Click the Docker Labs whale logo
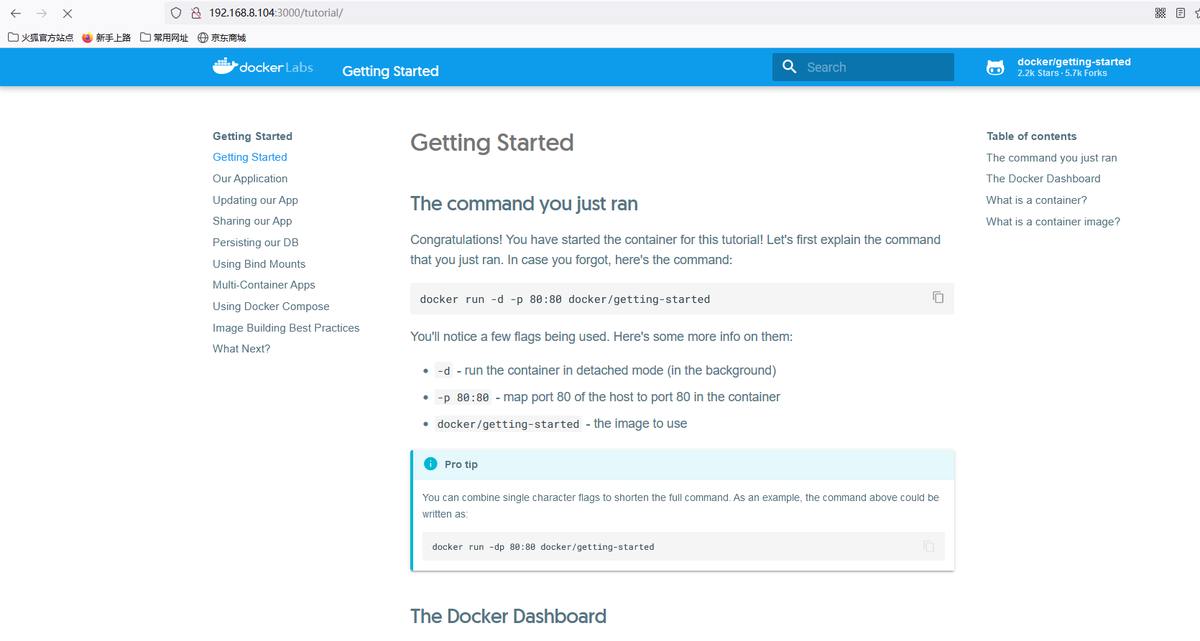The image size is (1200, 641). click(x=227, y=66)
